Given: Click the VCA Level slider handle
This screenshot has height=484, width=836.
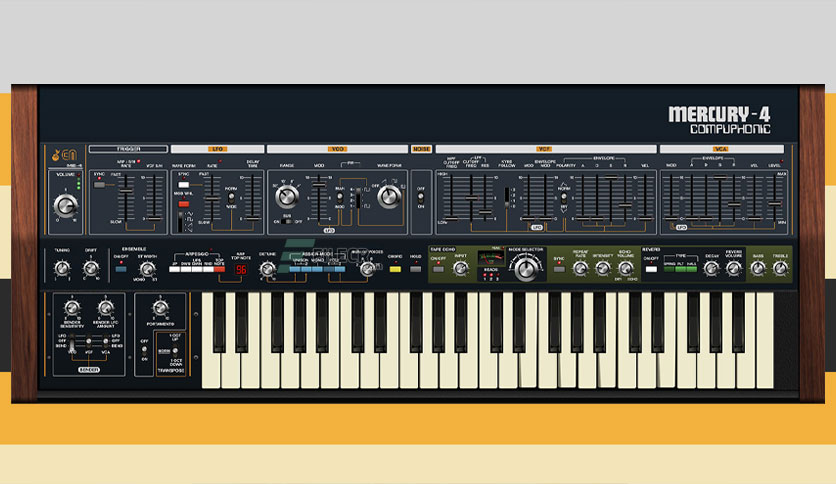Looking at the screenshot, I should click(775, 204).
